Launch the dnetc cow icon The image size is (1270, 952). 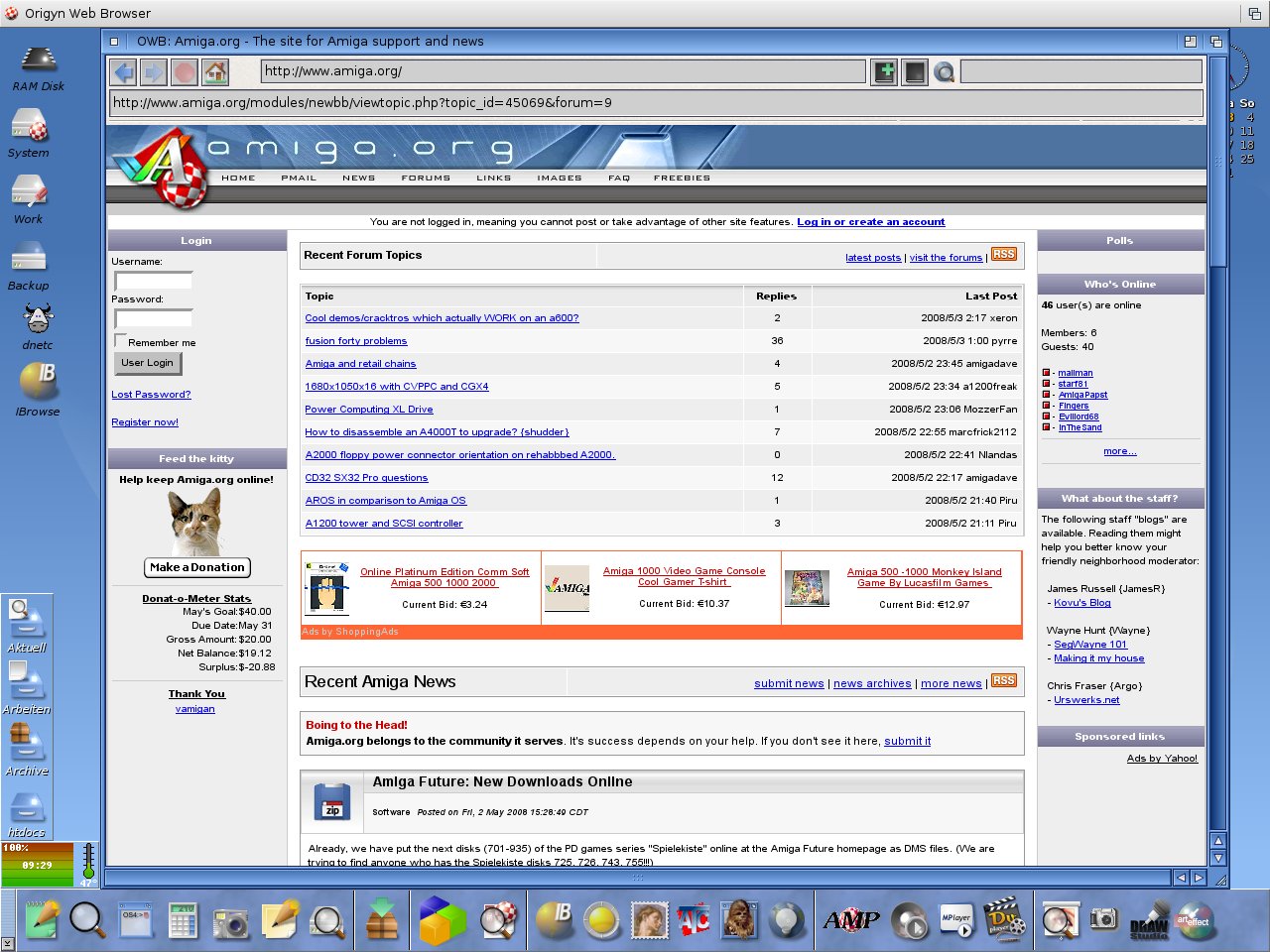pyautogui.click(x=38, y=327)
